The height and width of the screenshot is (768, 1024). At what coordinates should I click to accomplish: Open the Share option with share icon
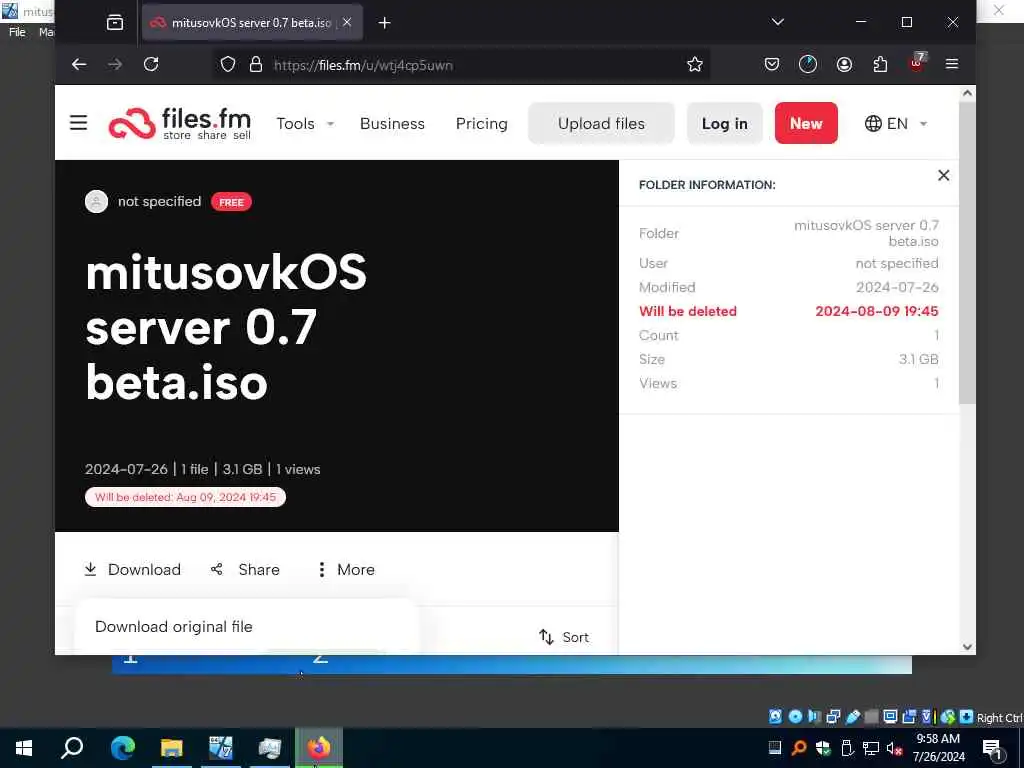coord(246,569)
